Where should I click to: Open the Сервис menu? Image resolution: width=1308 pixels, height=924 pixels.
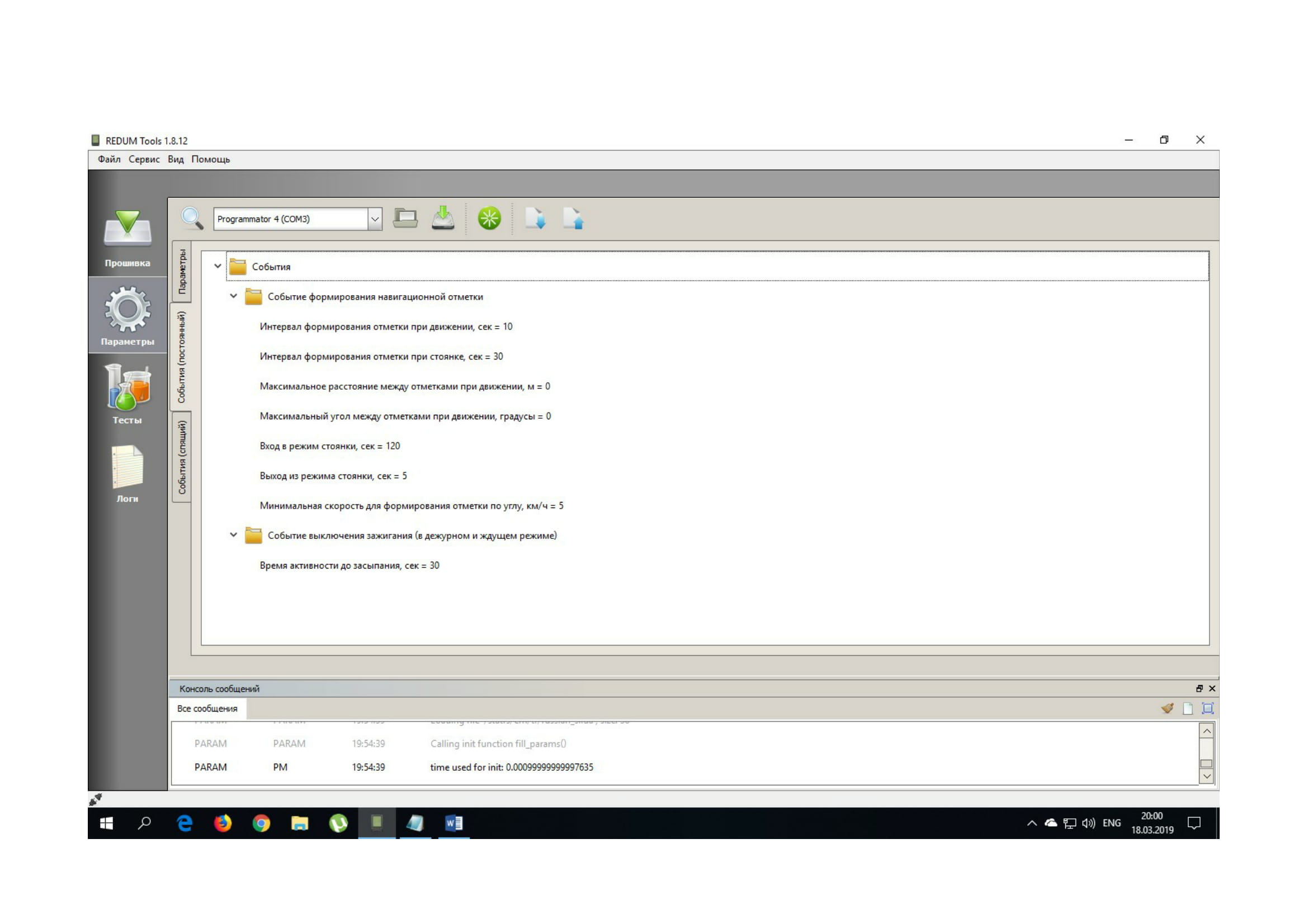pyautogui.click(x=144, y=159)
